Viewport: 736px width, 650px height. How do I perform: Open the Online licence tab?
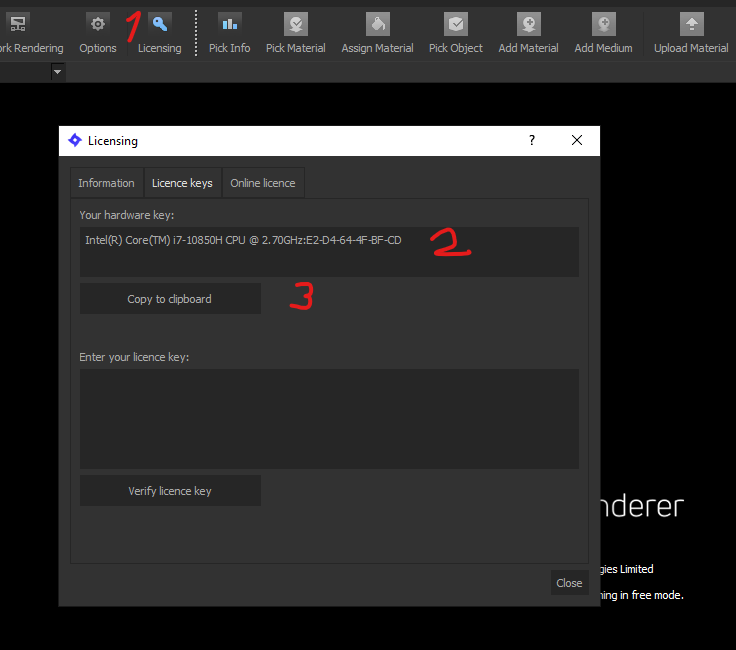point(263,183)
